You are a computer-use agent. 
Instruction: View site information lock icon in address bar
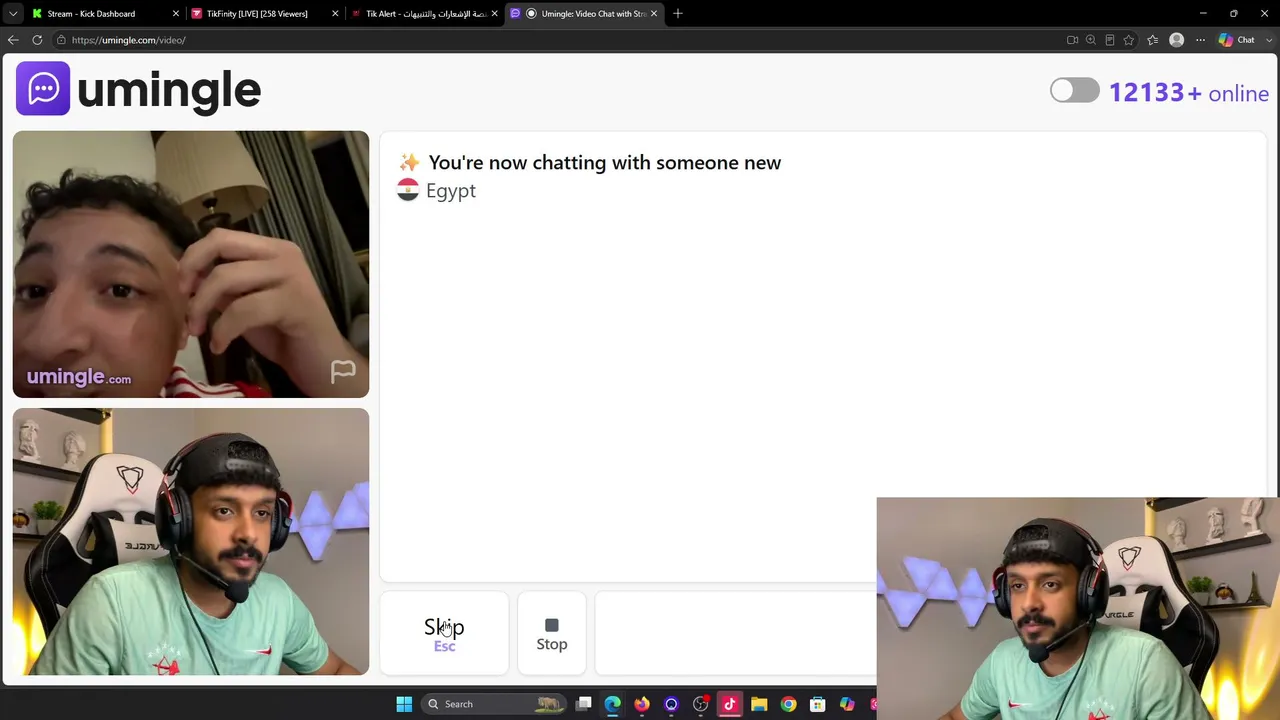[61, 40]
